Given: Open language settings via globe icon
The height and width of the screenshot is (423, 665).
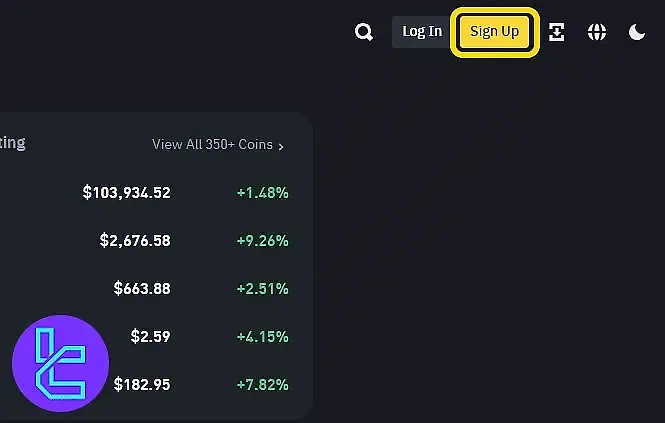Looking at the screenshot, I should point(597,32).
